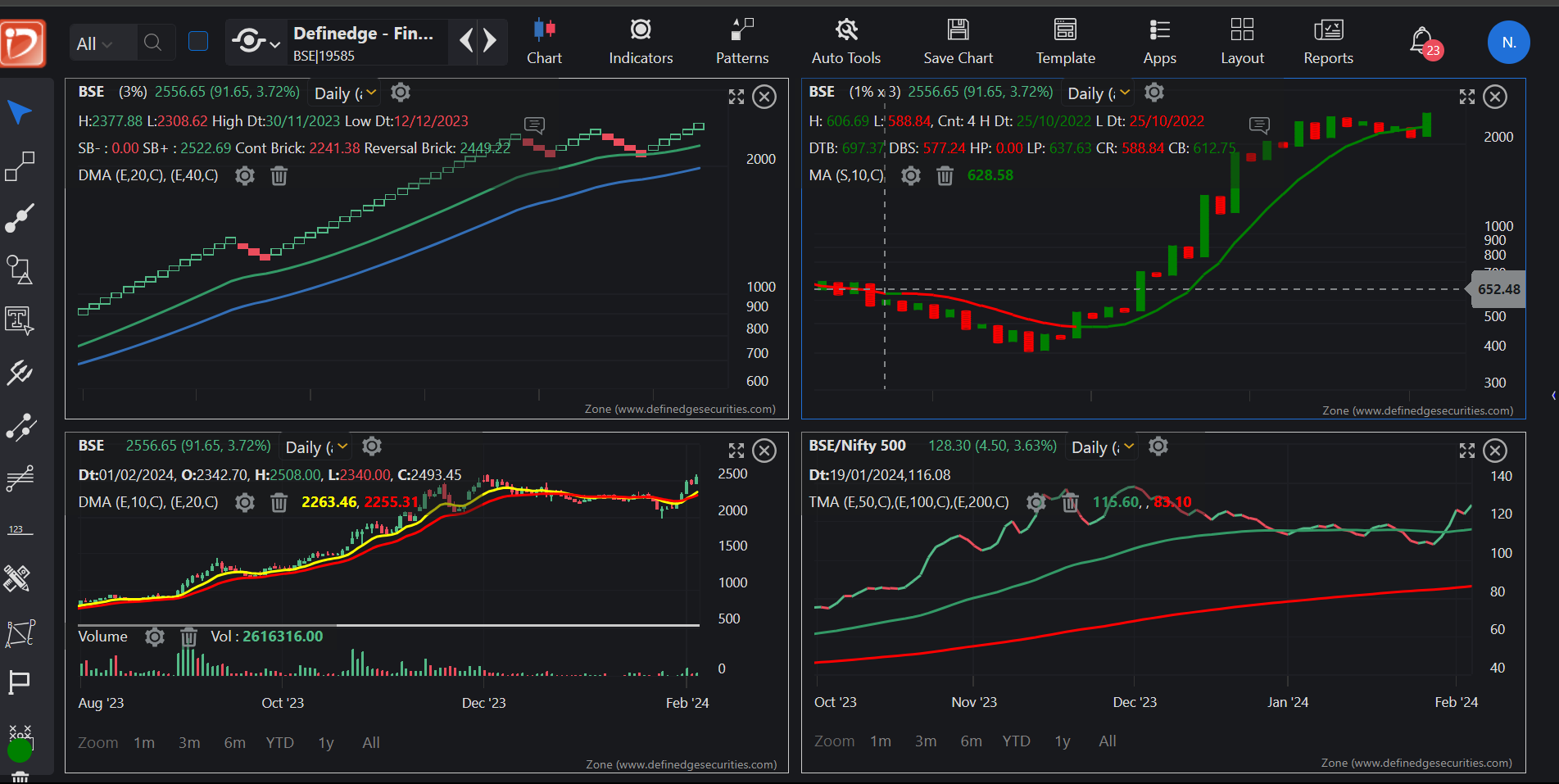Viewport: 1559px width, 784px height.
Task: Open the Indicators menu
Action: [641, 42]
